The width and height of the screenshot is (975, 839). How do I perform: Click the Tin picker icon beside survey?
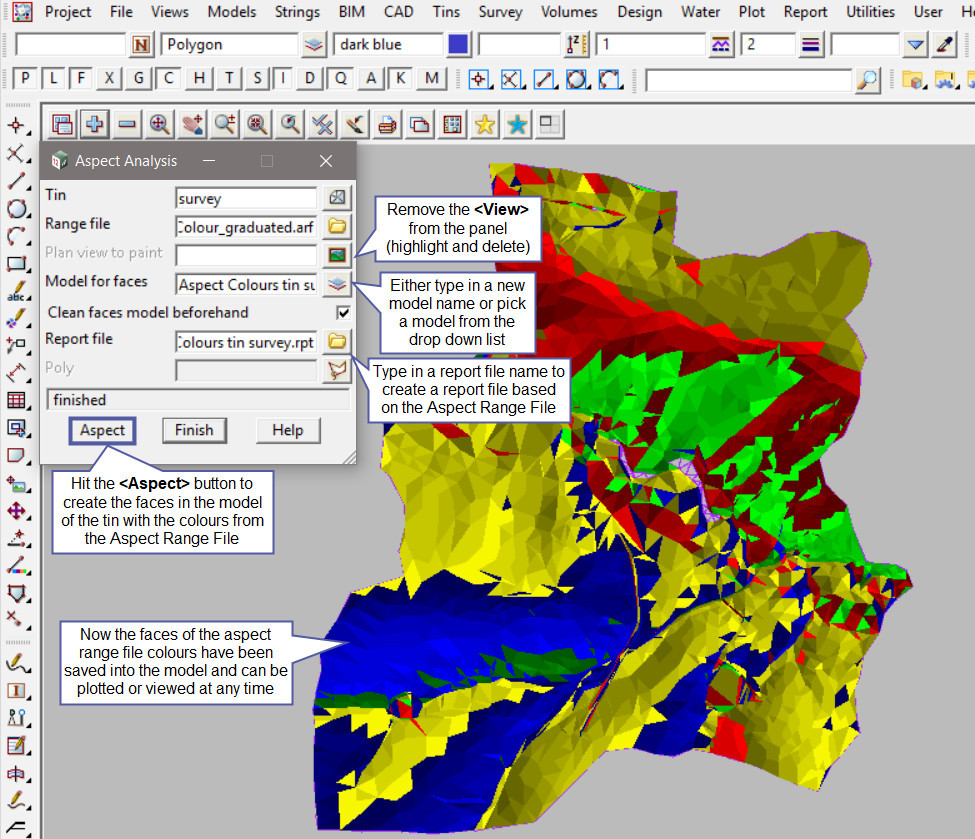click(x=338, y=198)
